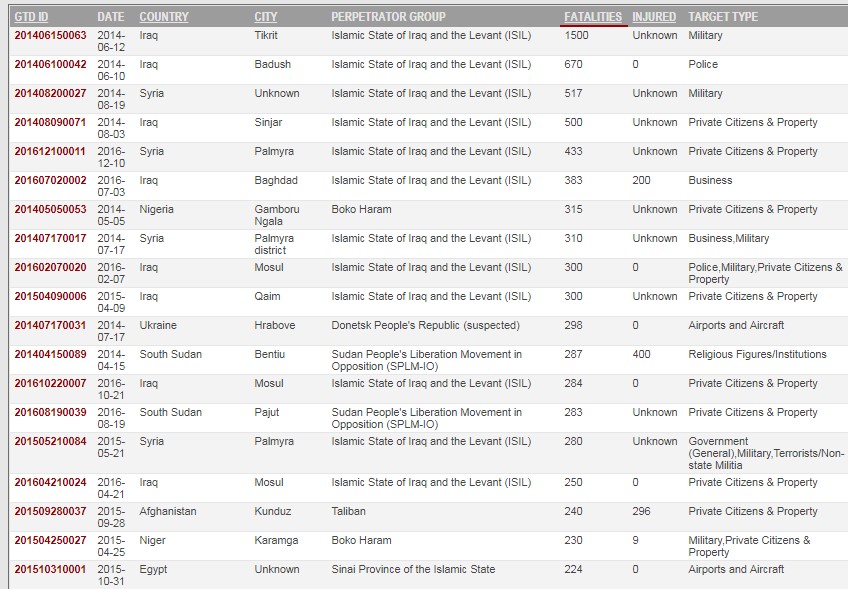Image resolution: width=848 pixels, height=589 pixels.
Task: Open the Sinjar incident ID 201408090071
Action: [x=50, y=123]
